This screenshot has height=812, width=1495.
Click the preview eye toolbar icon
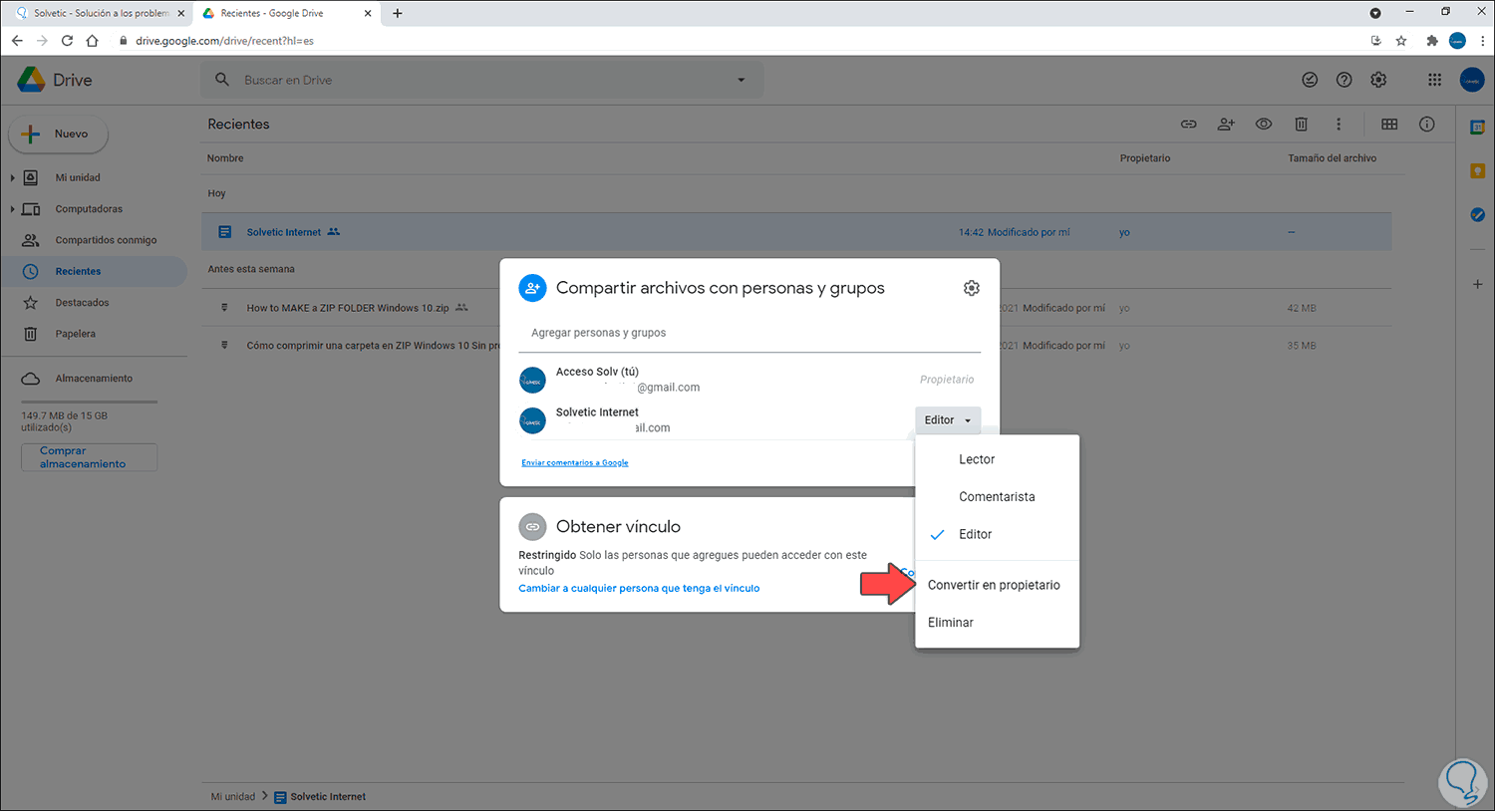point(1264,125)
